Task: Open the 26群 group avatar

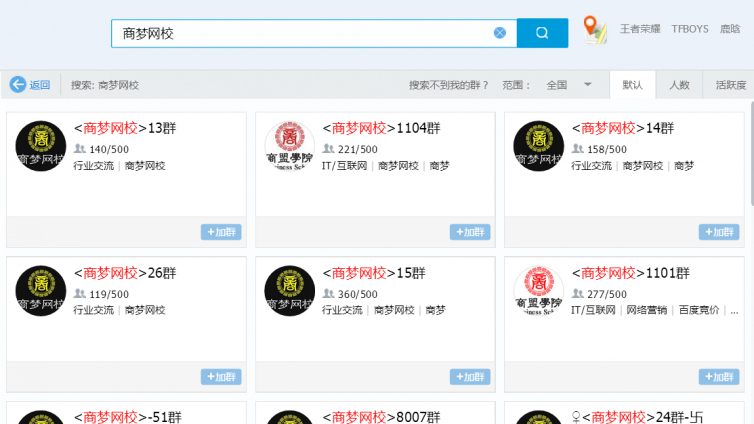Action: [41, 291]
